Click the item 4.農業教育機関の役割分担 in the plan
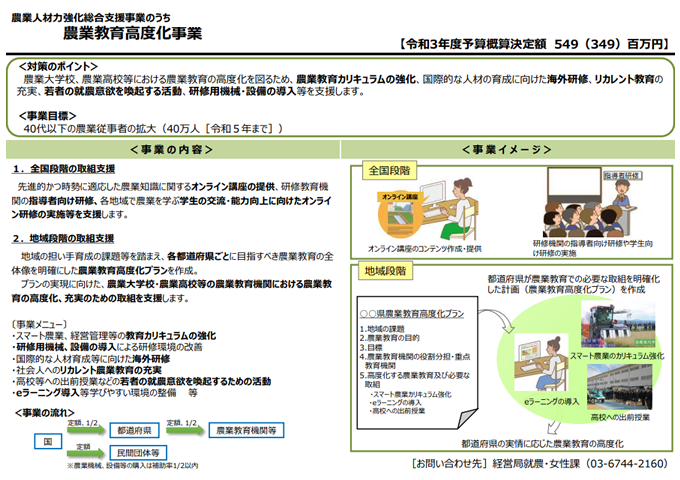The height and width of the screenshot is (480, 680). click(x=415, y=361)
